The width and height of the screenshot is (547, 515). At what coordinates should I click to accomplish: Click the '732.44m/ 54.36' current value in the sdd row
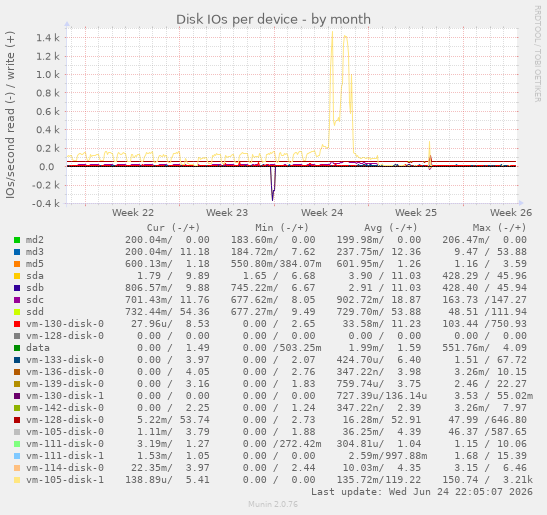167,312
